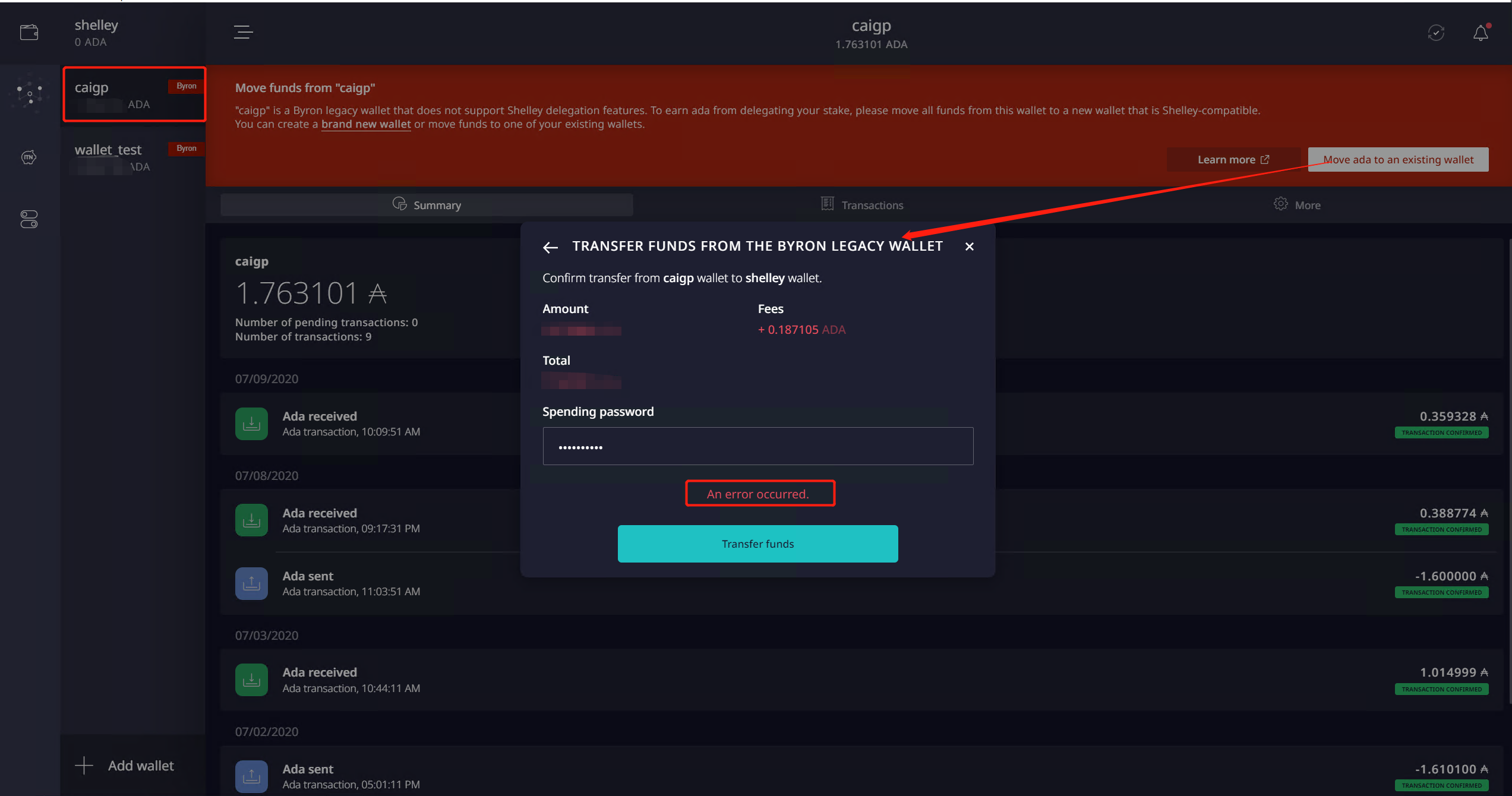
Task: Open the stake pool network icon
Action: tap(29, 93)
